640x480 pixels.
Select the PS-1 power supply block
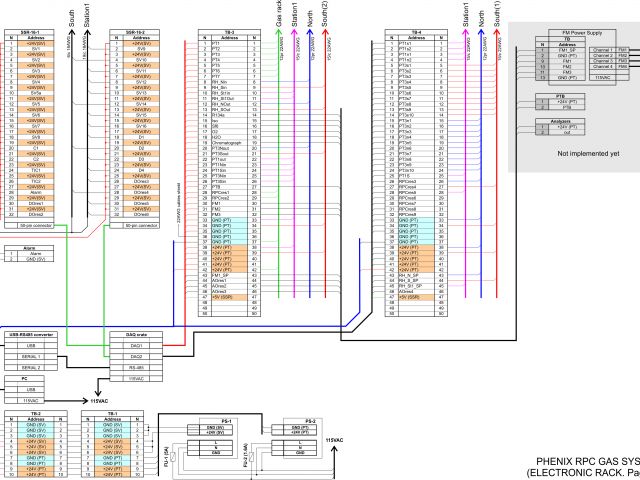(226, 421)
